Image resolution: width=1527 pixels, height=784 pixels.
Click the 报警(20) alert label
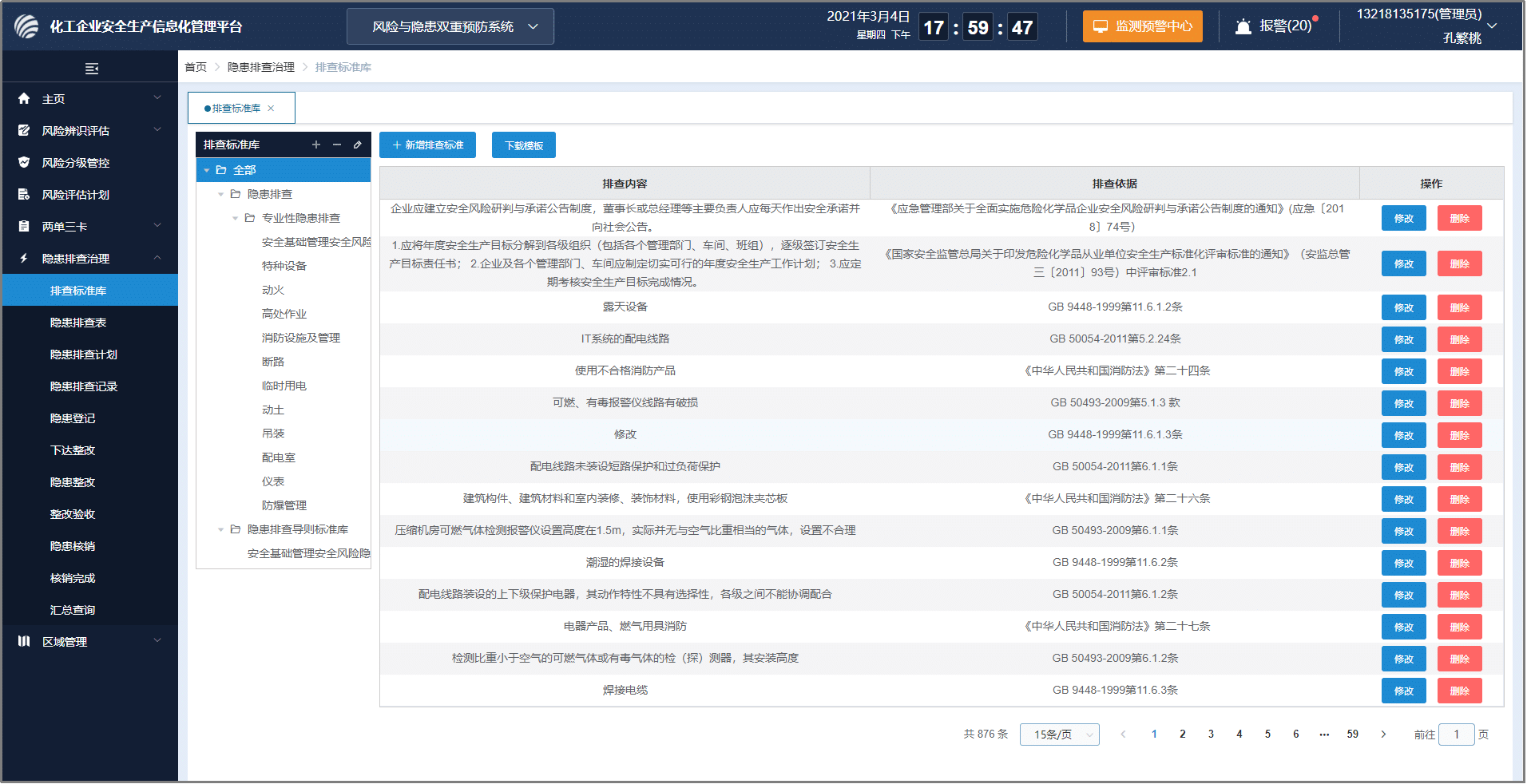[x=1286, y=26]
